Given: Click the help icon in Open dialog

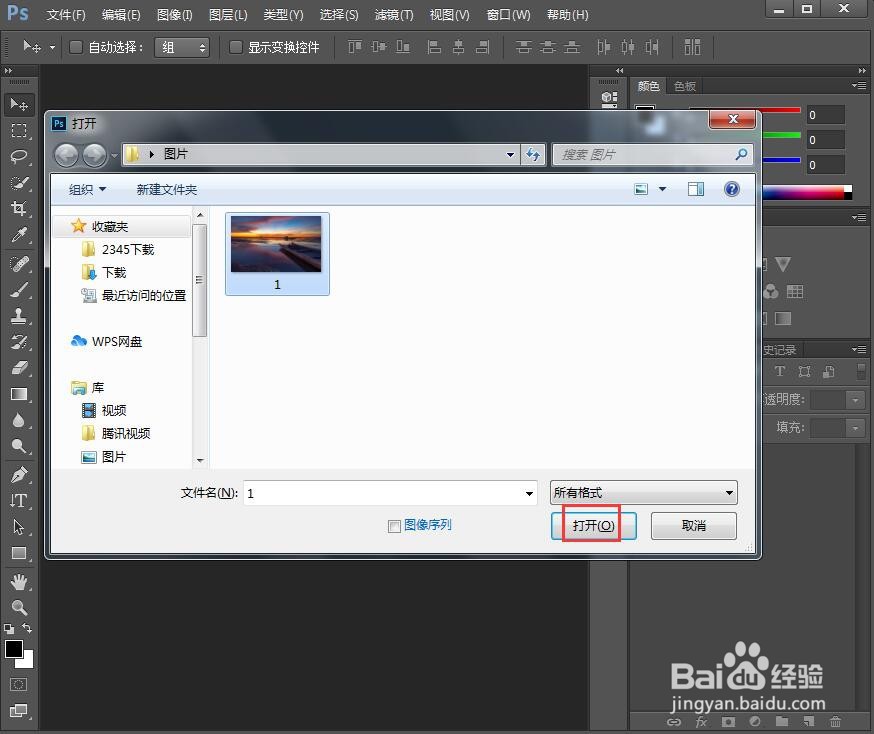Looking at the screenshot, I should coord(731,189).
